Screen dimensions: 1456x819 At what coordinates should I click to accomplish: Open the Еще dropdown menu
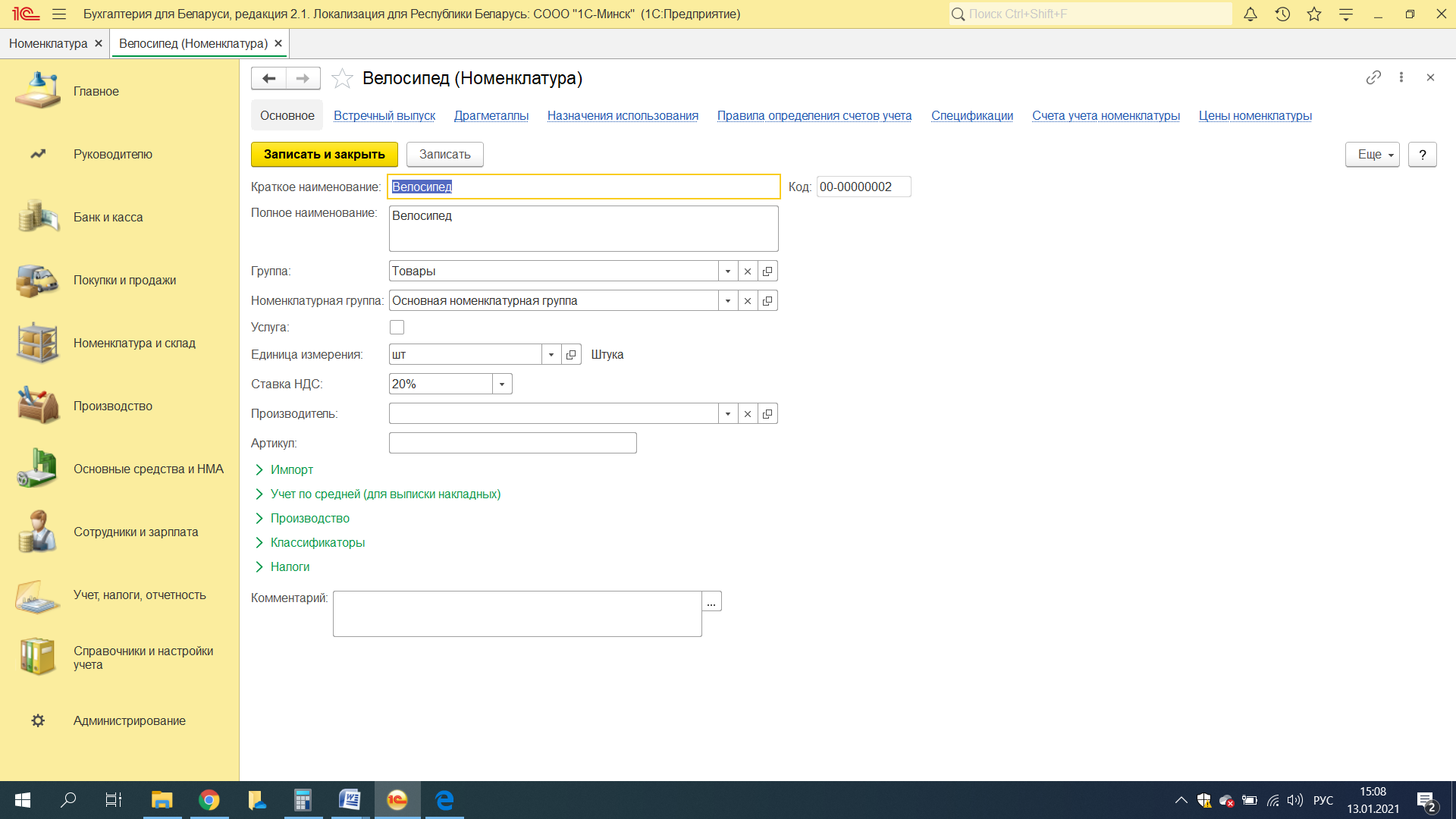click(x=1372, y=154)
